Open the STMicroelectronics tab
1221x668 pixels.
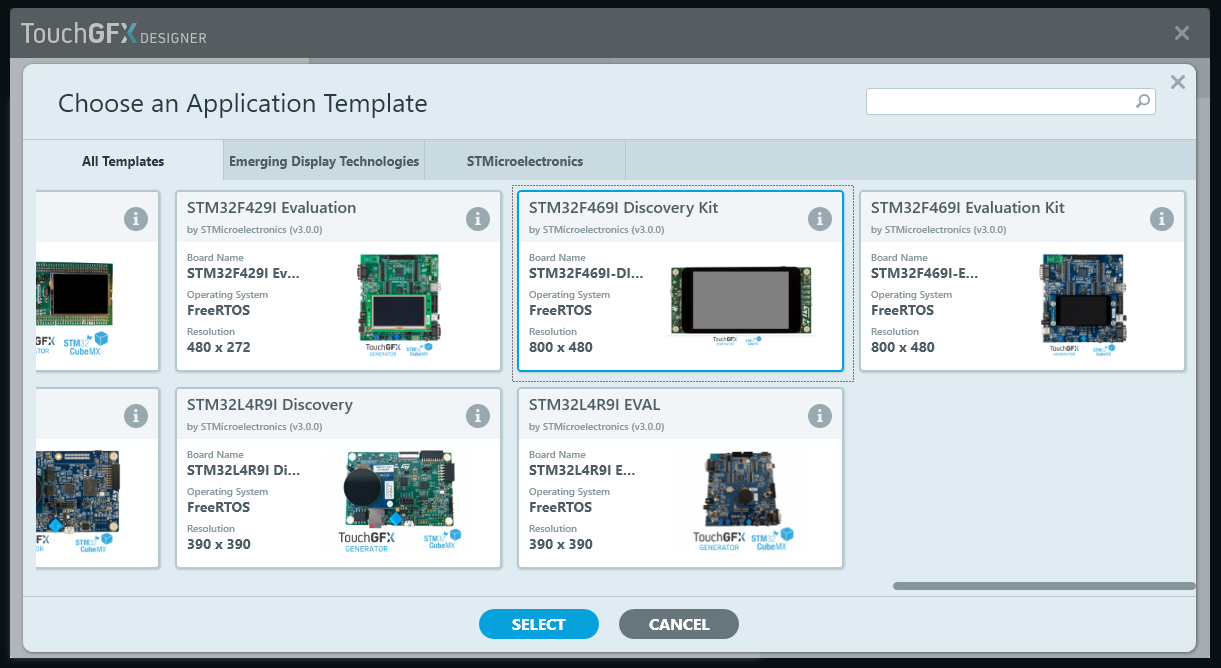pos(525,160)
